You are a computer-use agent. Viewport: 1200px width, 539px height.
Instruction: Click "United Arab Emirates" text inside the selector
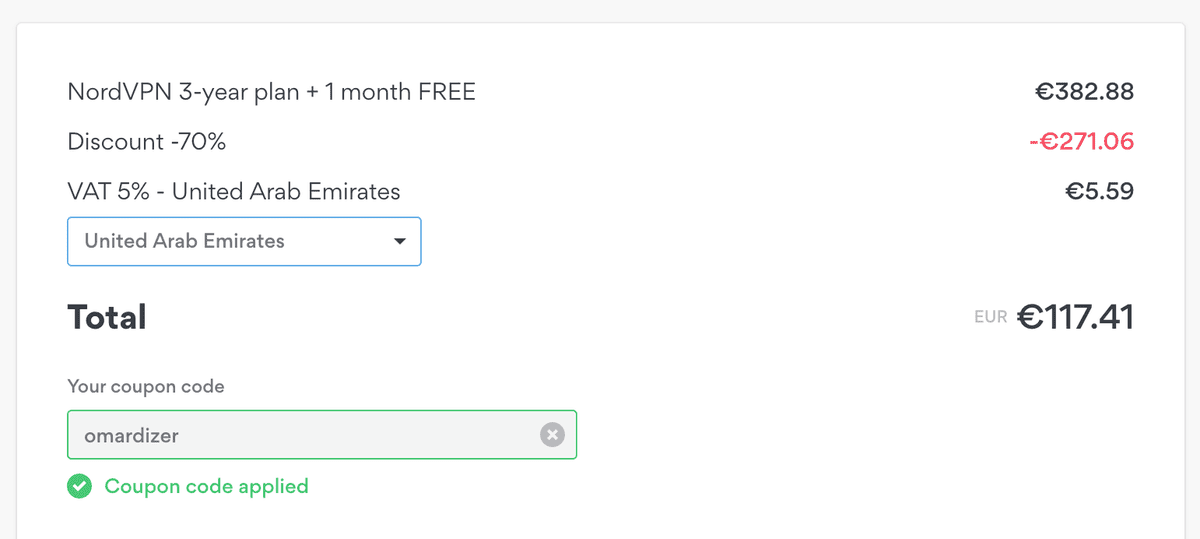185,241
